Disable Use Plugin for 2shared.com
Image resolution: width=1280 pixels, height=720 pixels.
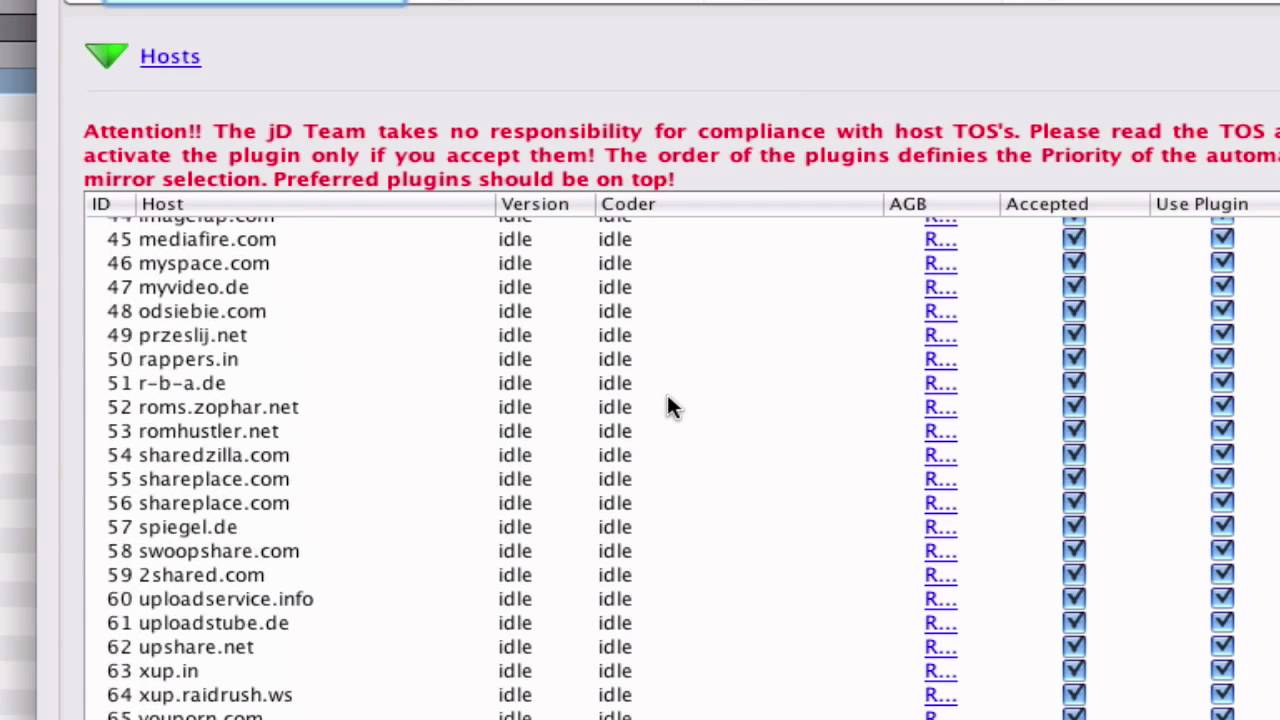[1222, 574]
